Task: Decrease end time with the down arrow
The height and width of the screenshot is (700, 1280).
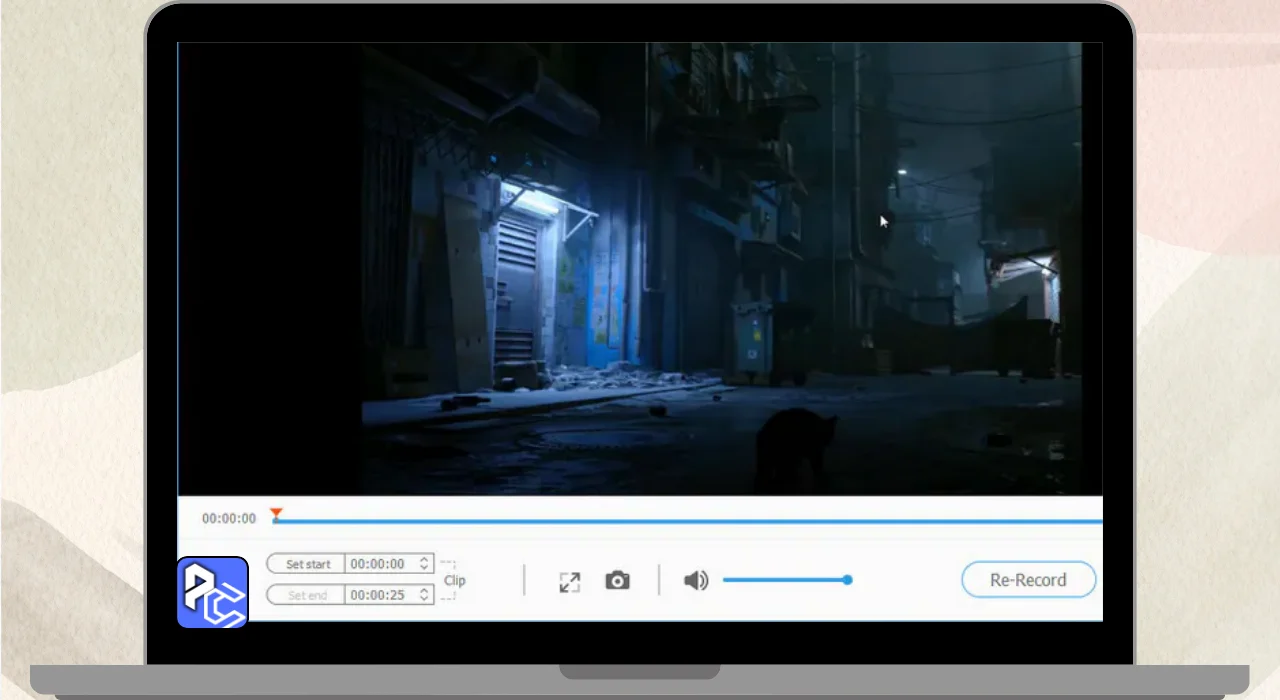Action: 424,599
